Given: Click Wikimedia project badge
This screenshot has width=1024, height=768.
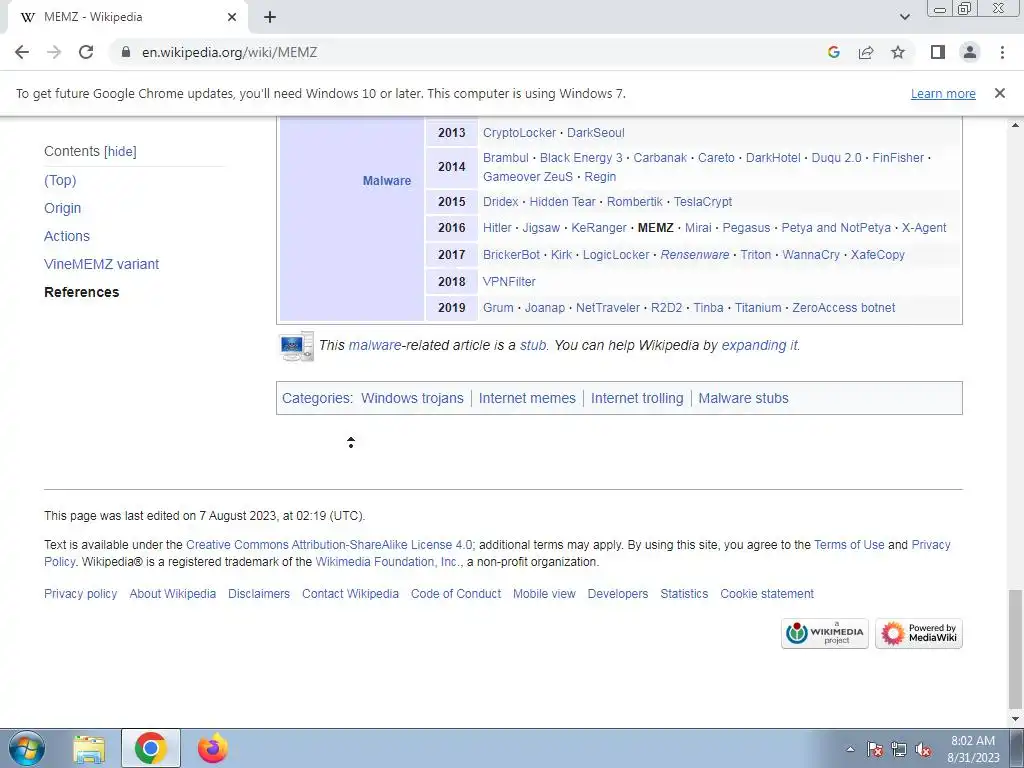Looking at the screenshot, I should point(825,633).
